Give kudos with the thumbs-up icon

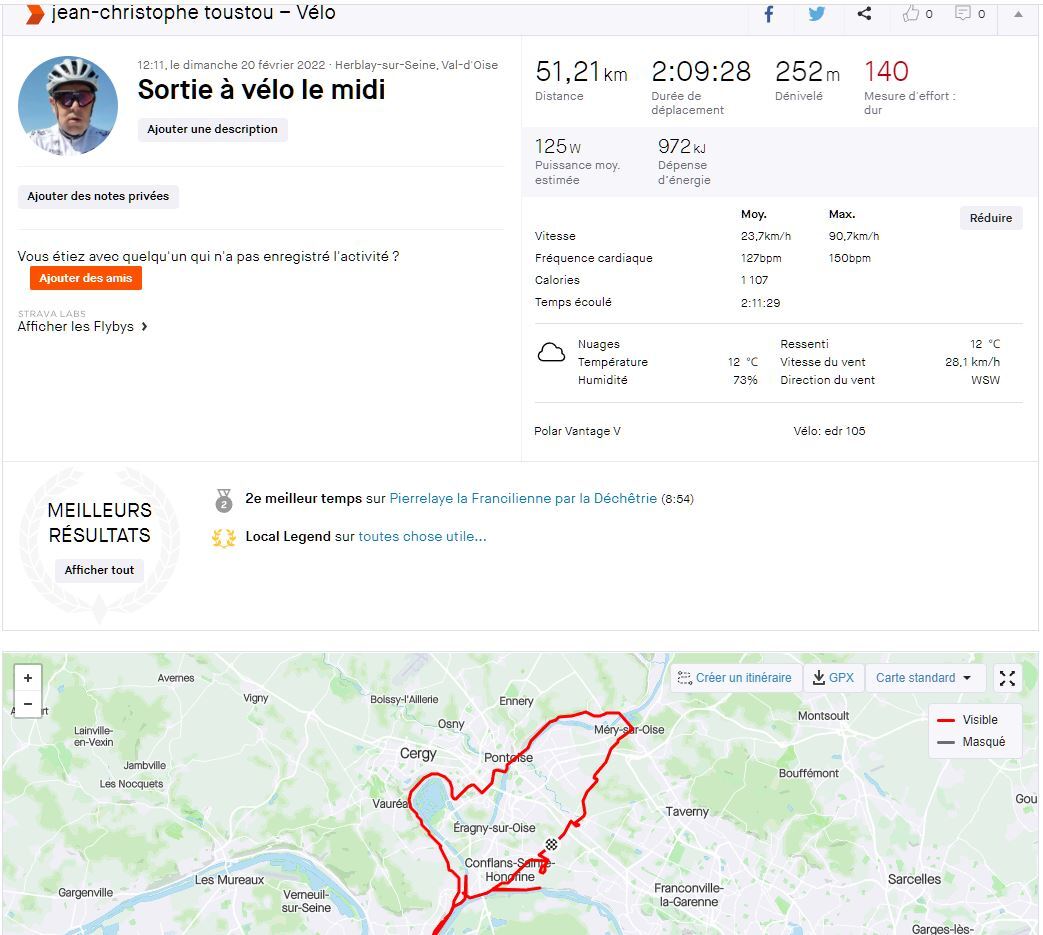click(911, 14)
